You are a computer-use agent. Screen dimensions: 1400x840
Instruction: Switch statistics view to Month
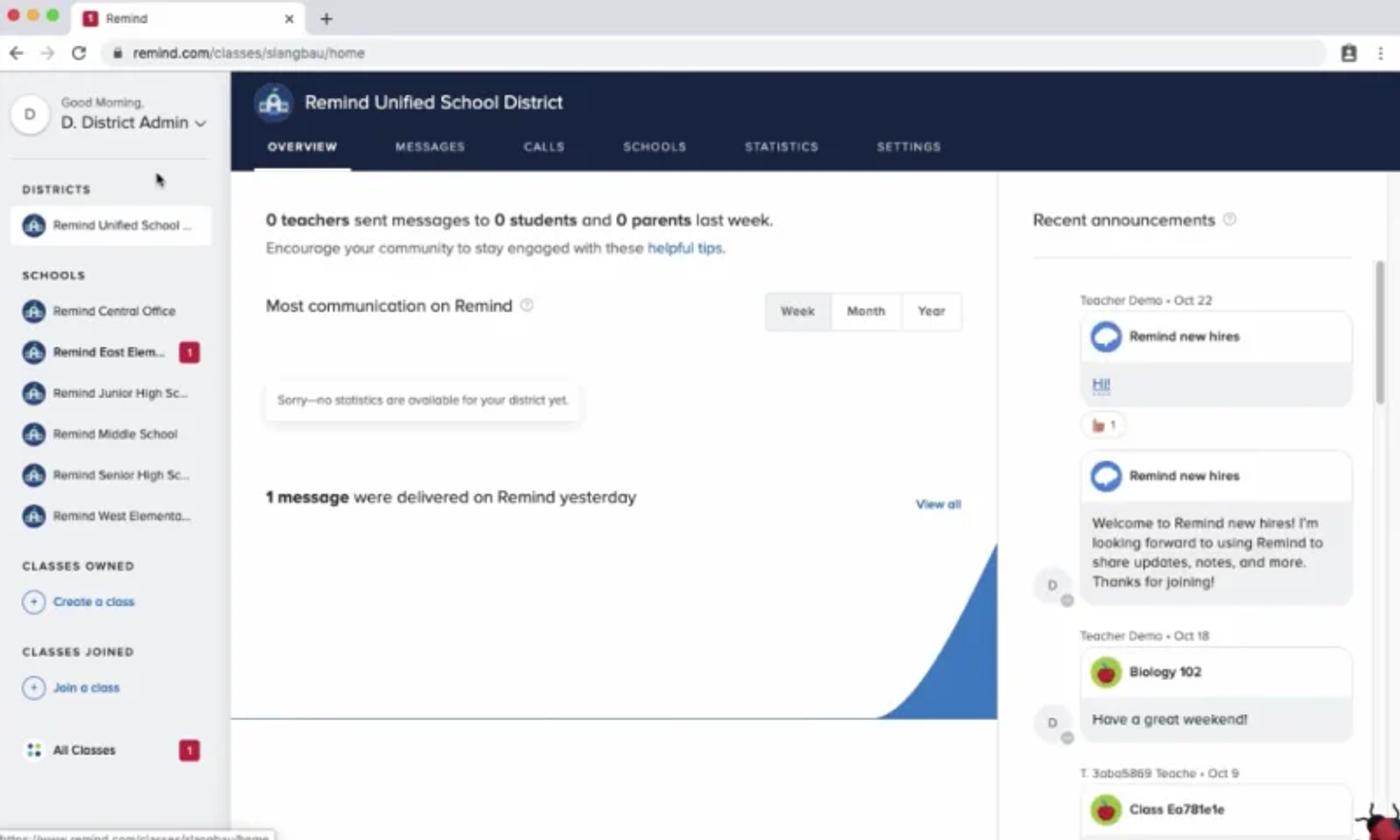(x=865, y=311)
